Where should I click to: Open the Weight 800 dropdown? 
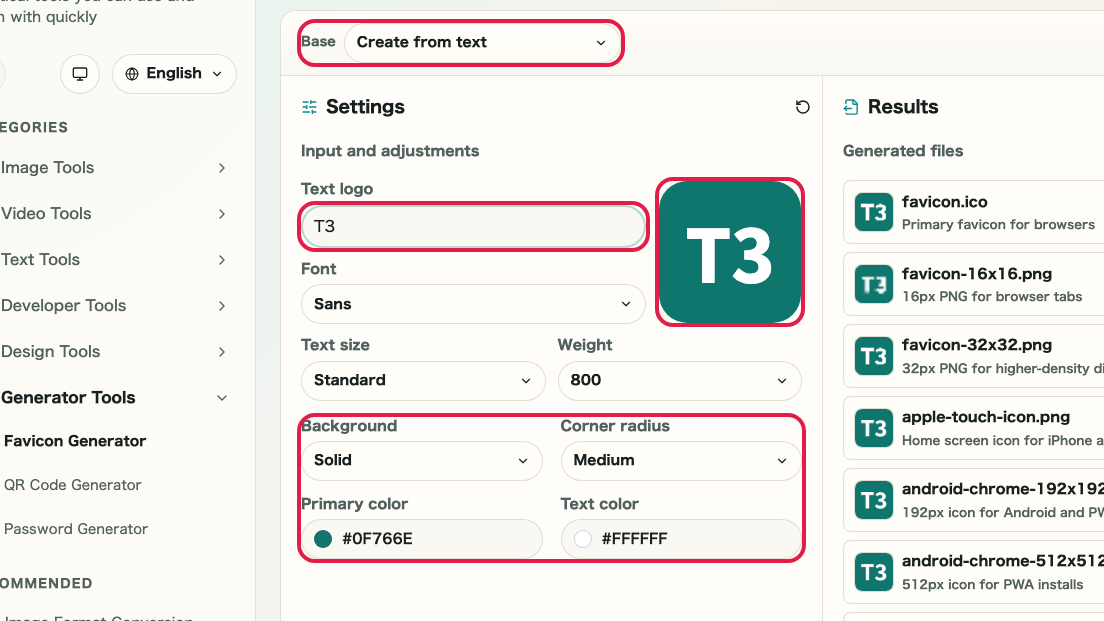point(679,380)
